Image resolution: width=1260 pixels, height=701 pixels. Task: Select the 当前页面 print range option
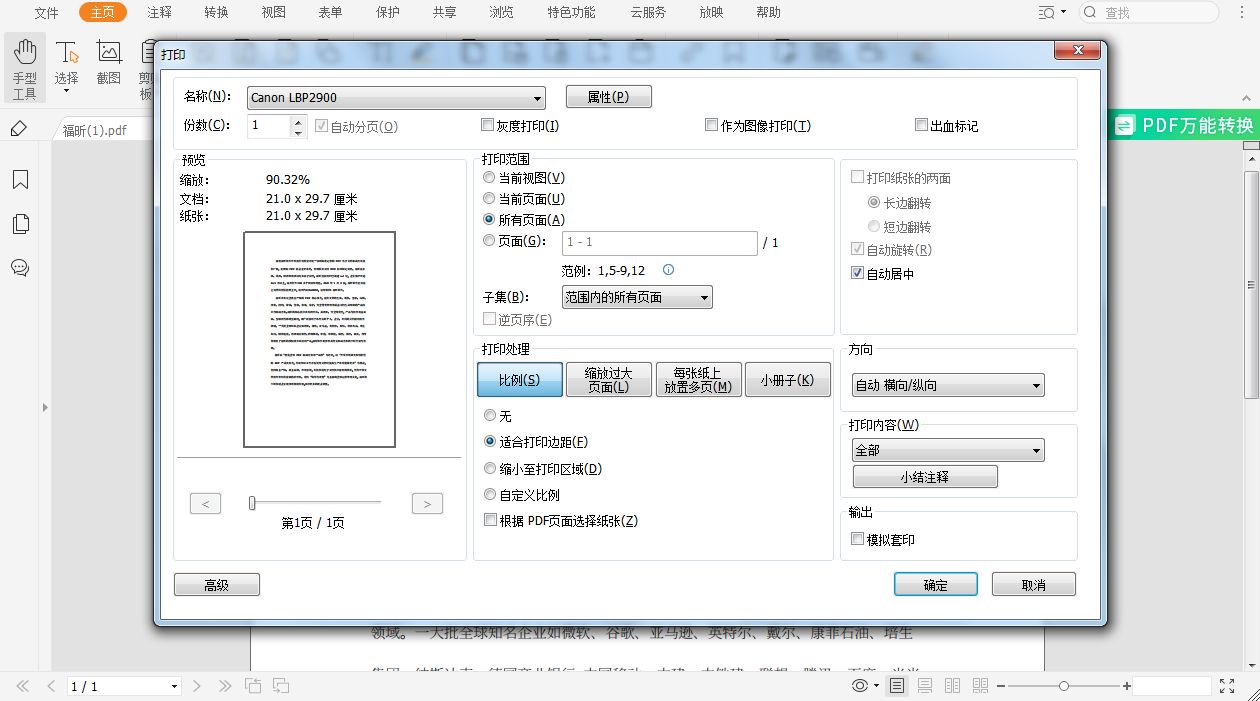(x=488, y=198)
